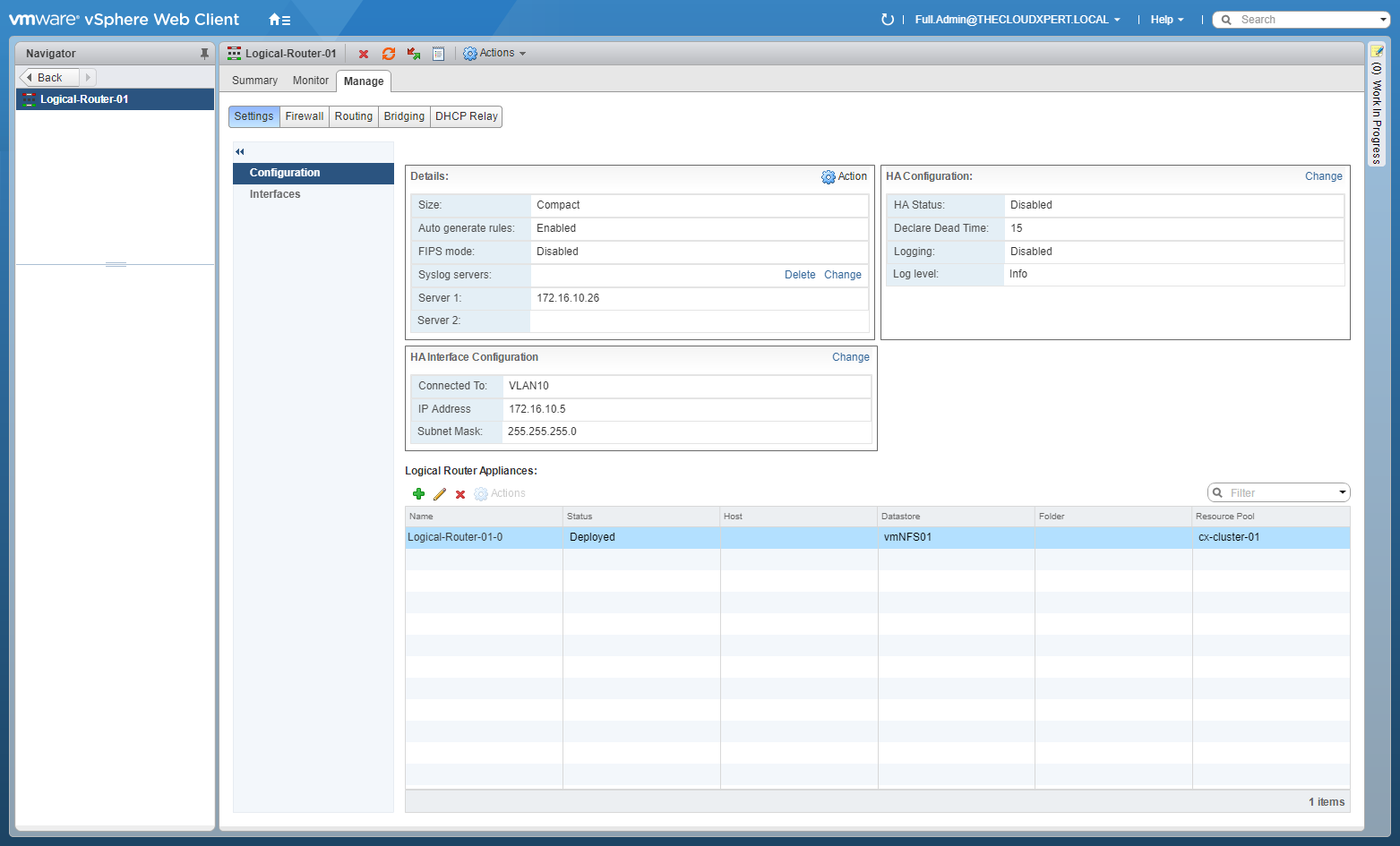Screen dimensions: 1400x846
Task: Open the Routing settings tab
Action: coord(354,116)
